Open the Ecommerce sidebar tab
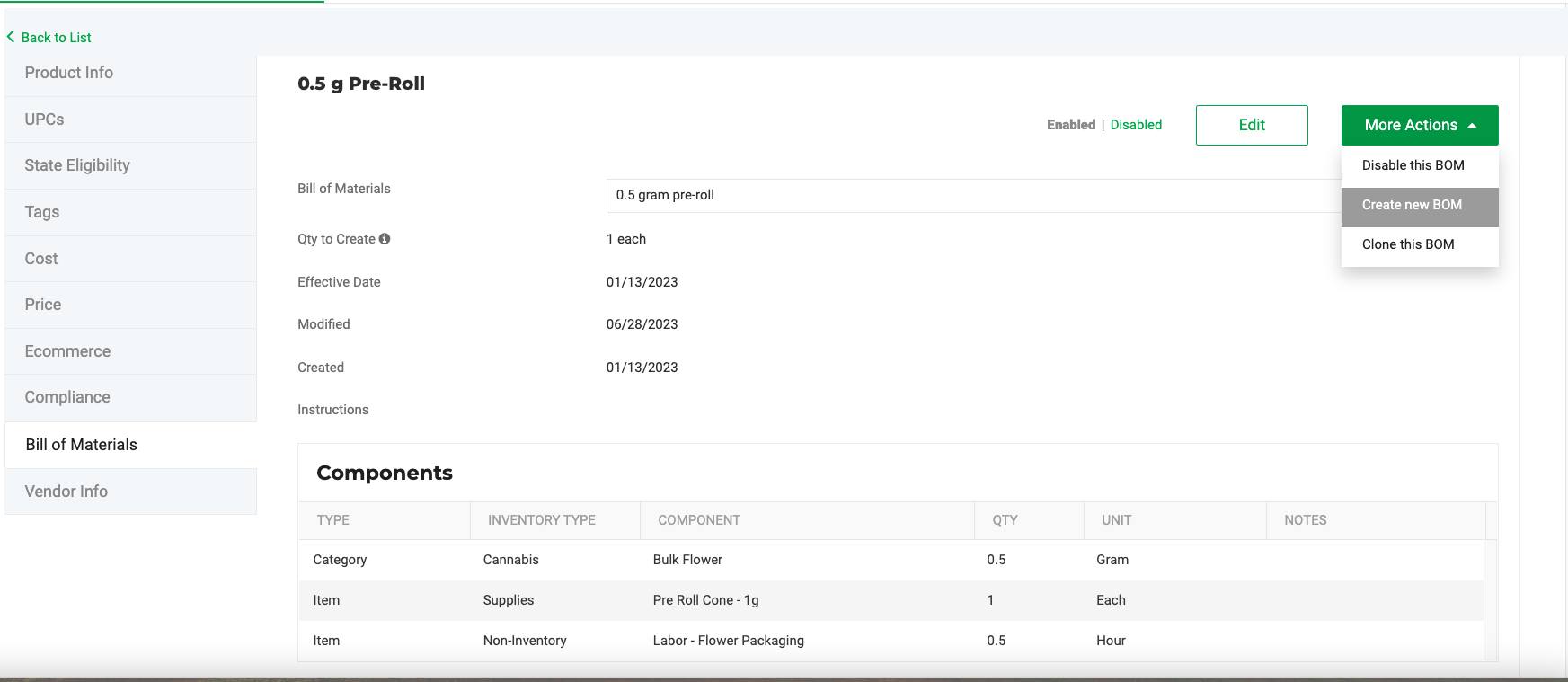Viewport: 1568px width, 682px height. click(x=131, y=351)
